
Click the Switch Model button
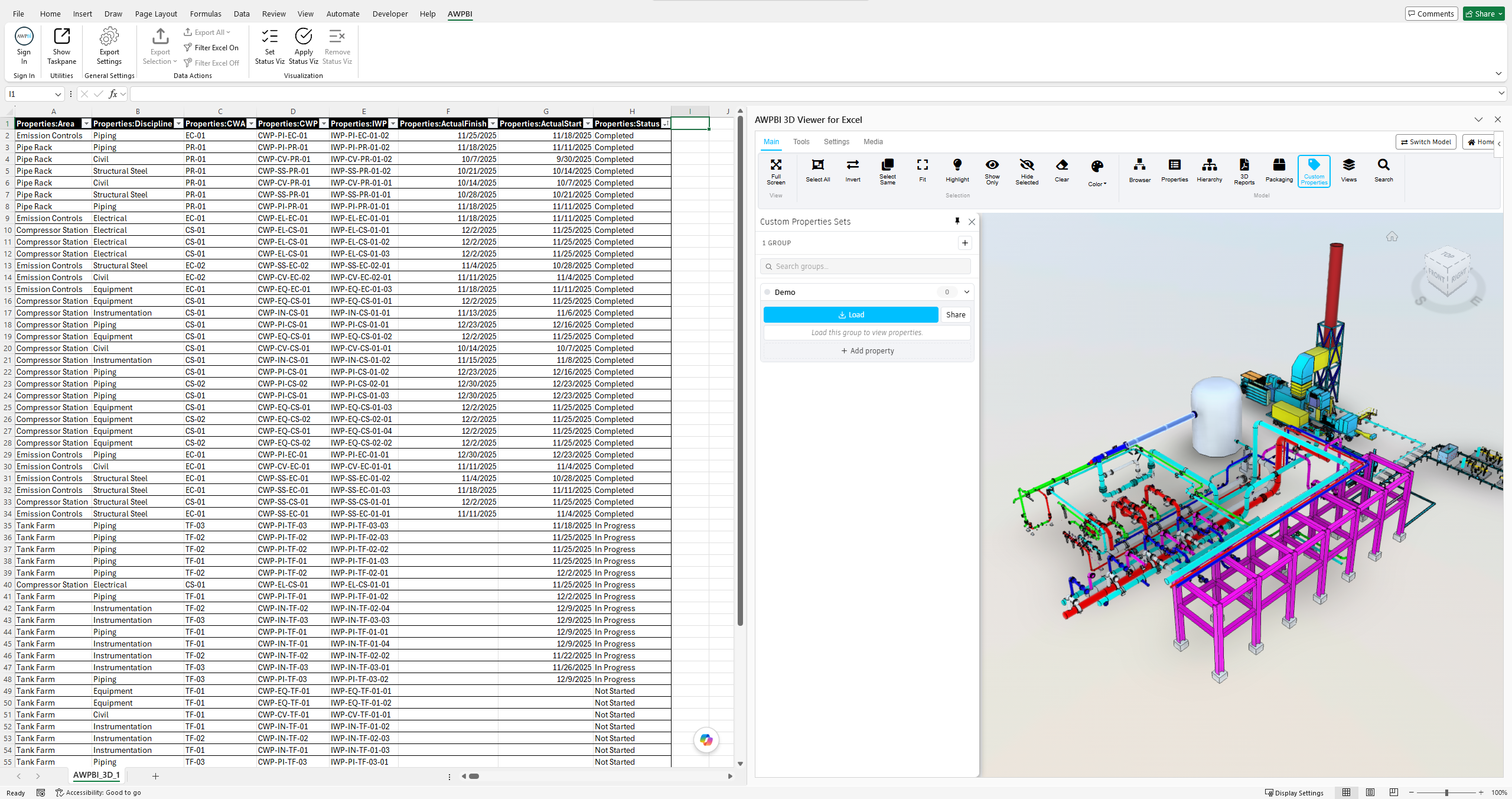coord(1426,142)
